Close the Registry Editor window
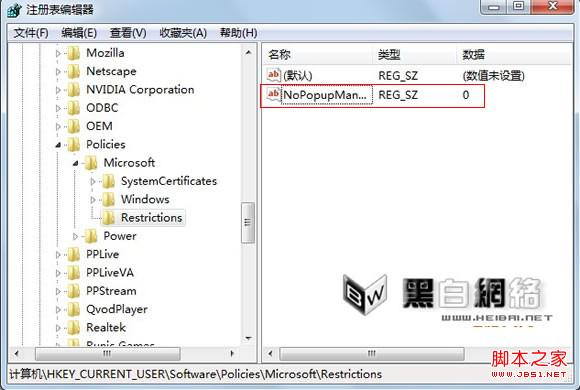This screenshot has width=580, height=390. coord(553,7)
